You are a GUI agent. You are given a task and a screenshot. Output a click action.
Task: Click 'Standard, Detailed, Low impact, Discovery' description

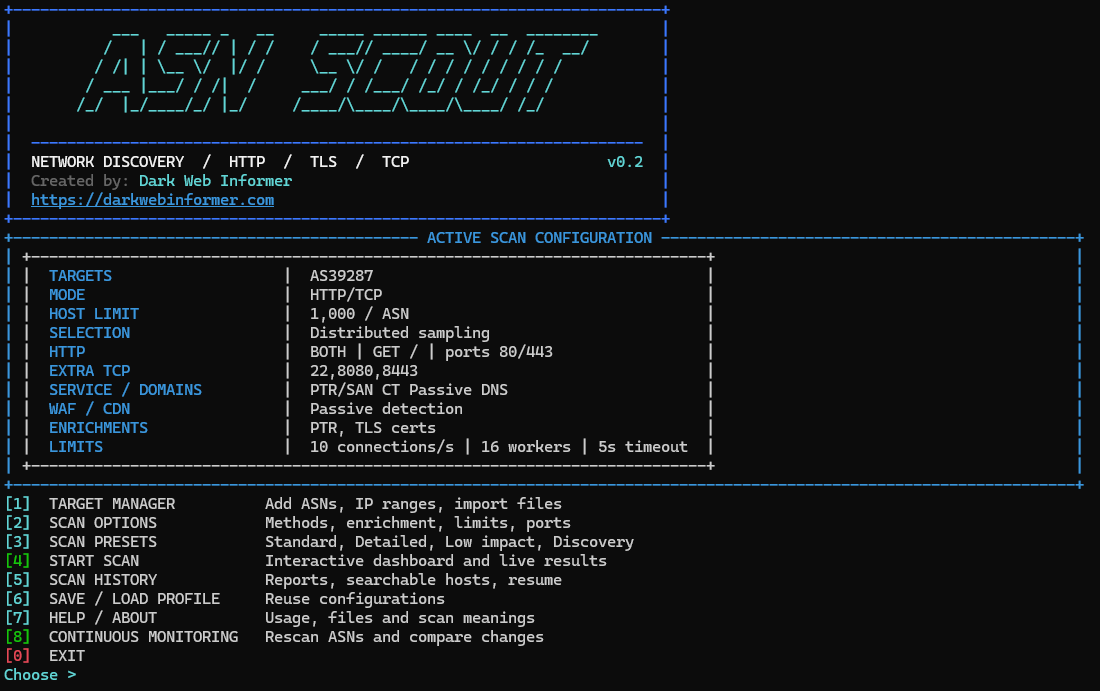tap(450, 542)
